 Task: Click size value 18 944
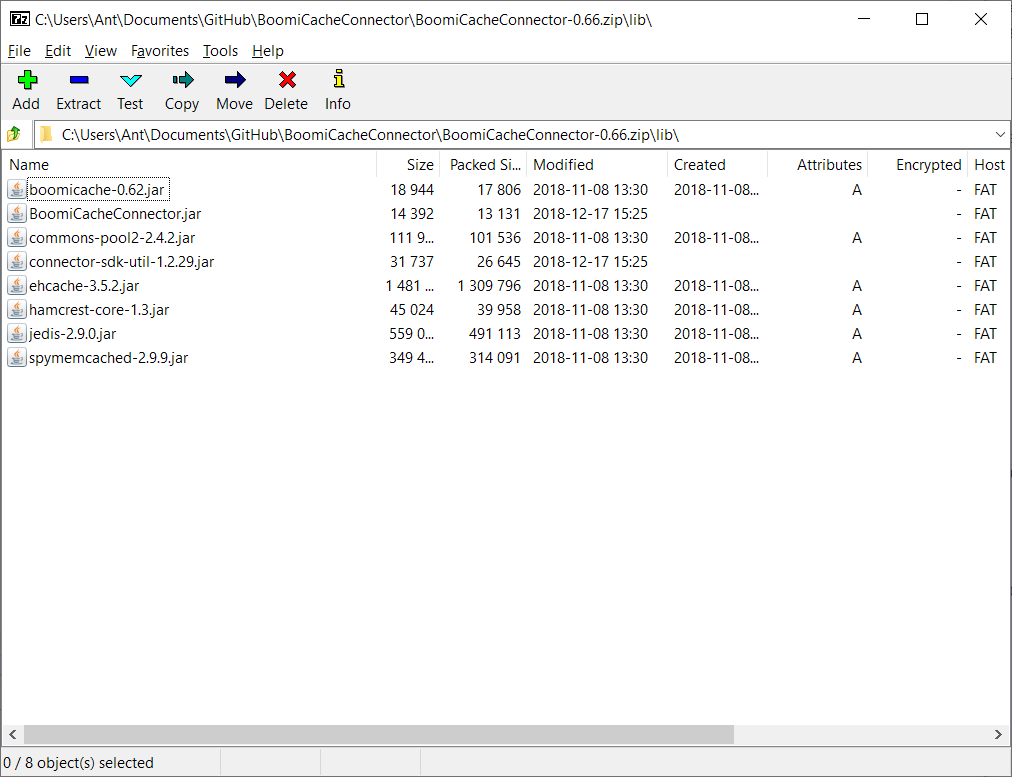pos(412,190)
